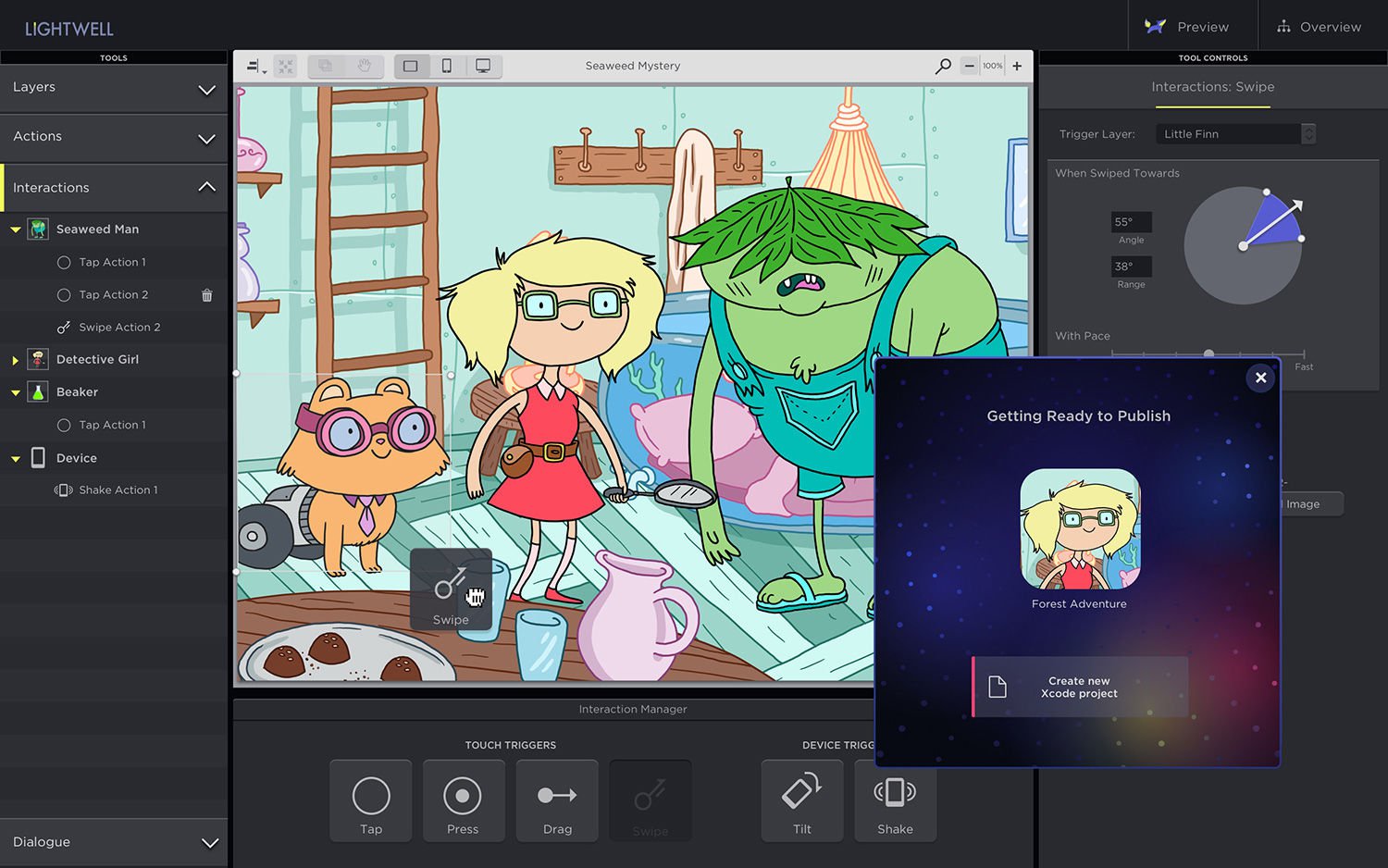Switch to phone device view

pyautogui.click(x=447, y=66)
